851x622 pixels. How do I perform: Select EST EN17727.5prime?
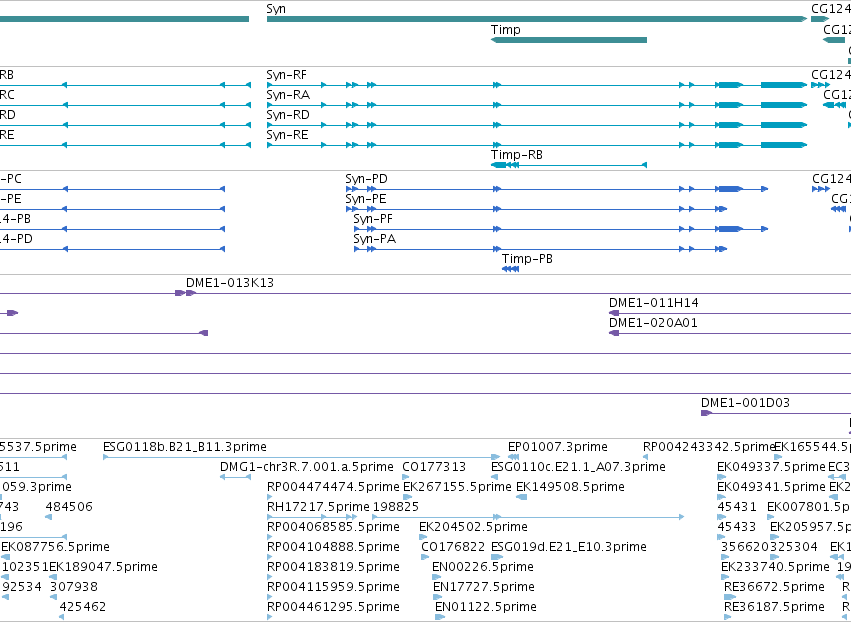click(x=484, y=587)
